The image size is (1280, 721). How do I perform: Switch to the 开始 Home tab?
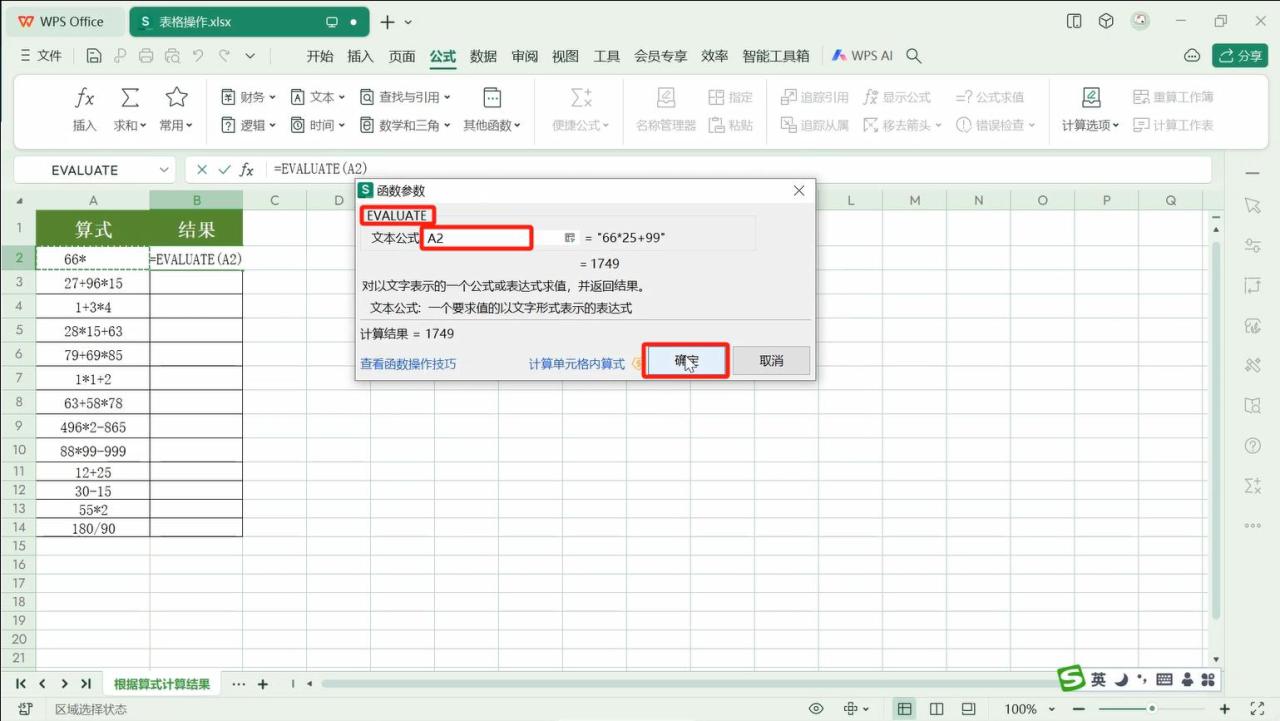[x=320, y=56]
